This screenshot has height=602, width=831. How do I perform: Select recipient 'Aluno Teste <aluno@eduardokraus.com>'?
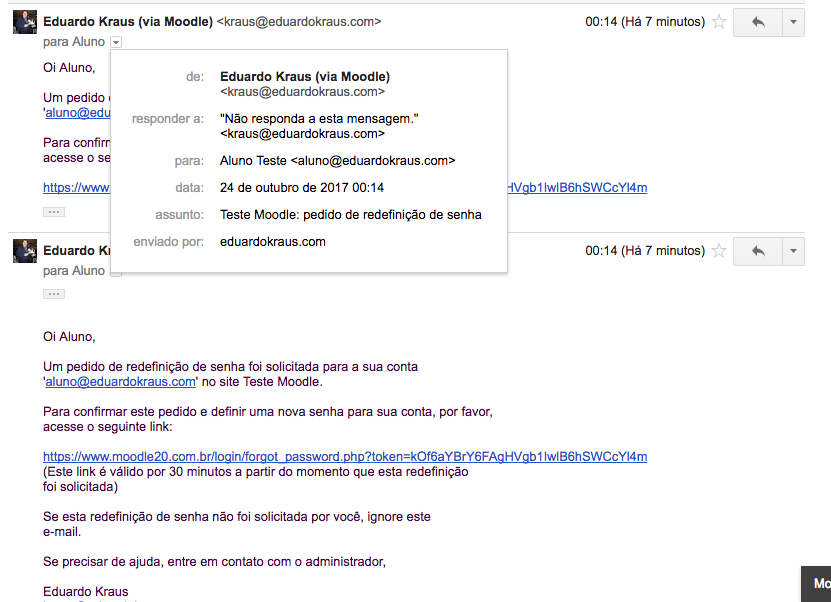[338, 161]
